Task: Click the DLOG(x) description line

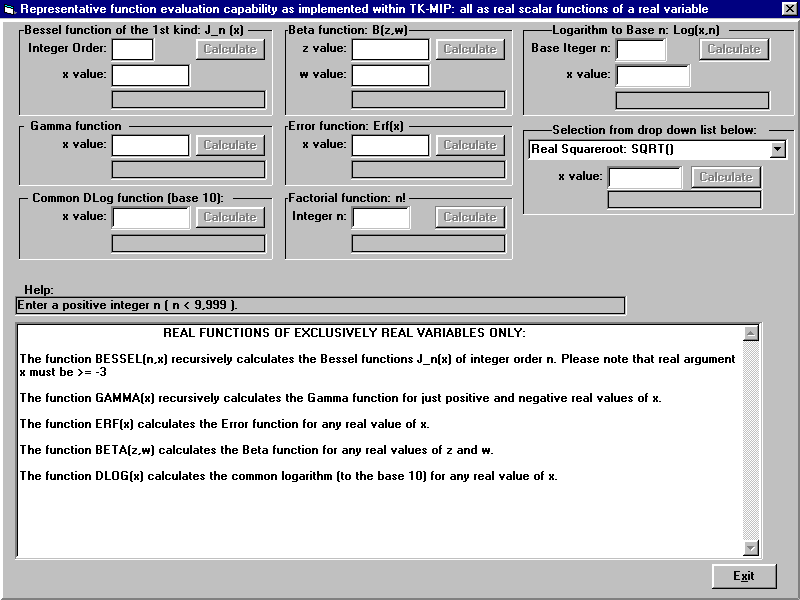Action: [x=288, y=476]
